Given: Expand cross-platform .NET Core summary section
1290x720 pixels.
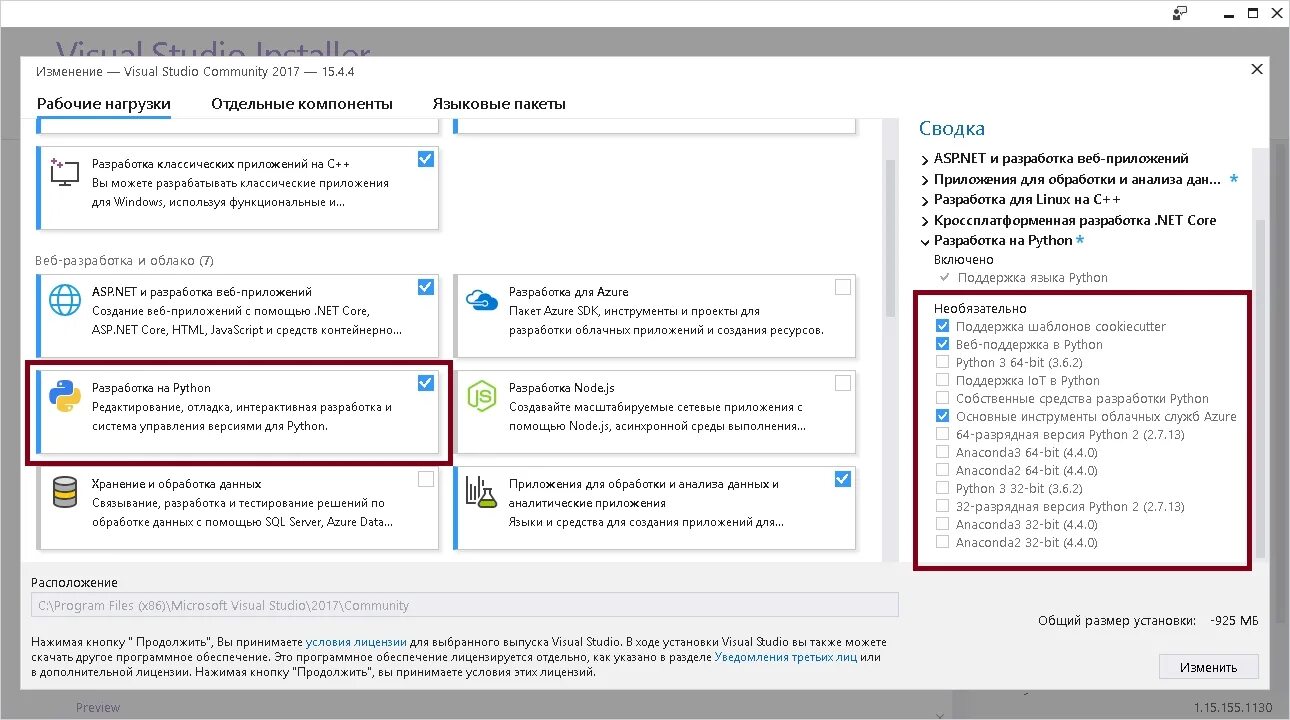Looking at the screenshot, I should (x=925, y=221).
